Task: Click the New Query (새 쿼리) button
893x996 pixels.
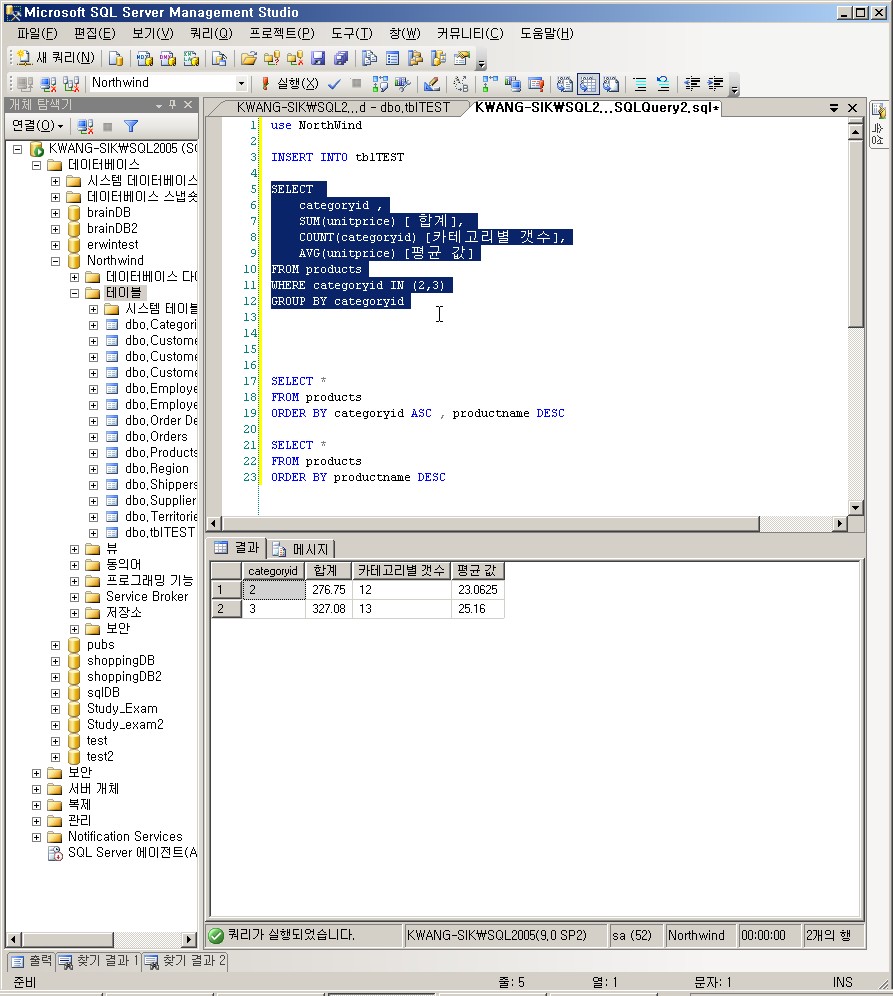Action: coord(55,58)
